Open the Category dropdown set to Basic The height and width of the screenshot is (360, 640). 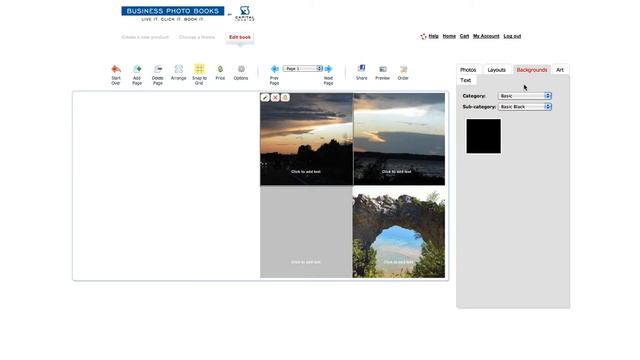[x=525, y=96]
